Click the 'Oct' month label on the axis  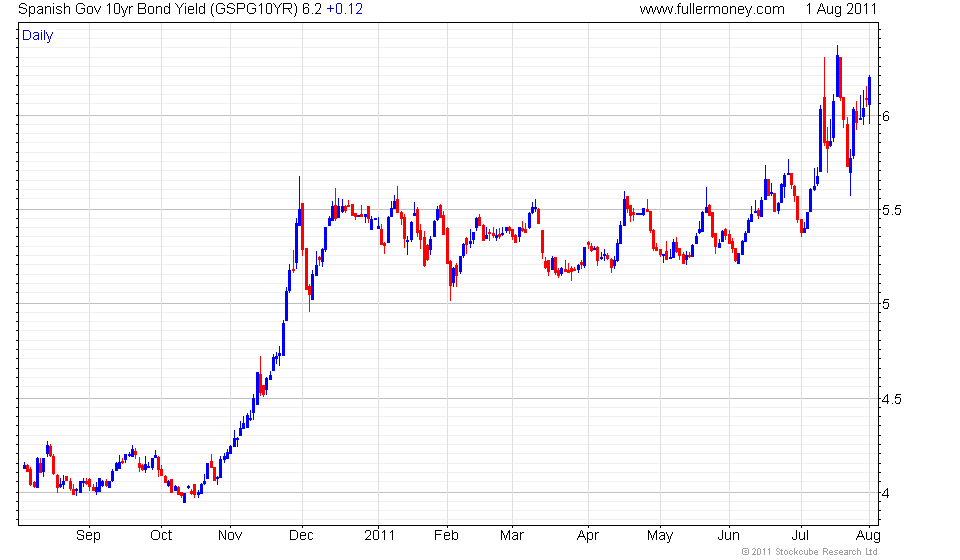click(x=161, y=536)
